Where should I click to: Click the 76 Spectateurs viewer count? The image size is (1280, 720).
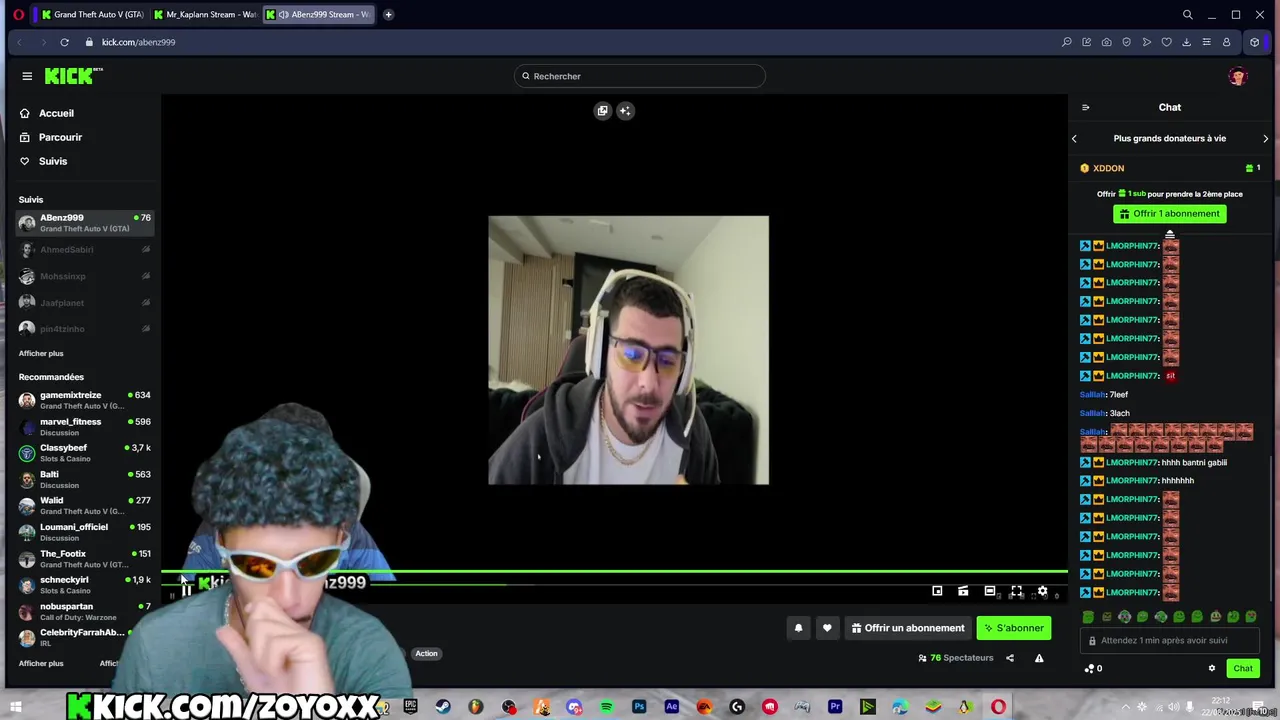pyautogui.click(x=956, y=658)
